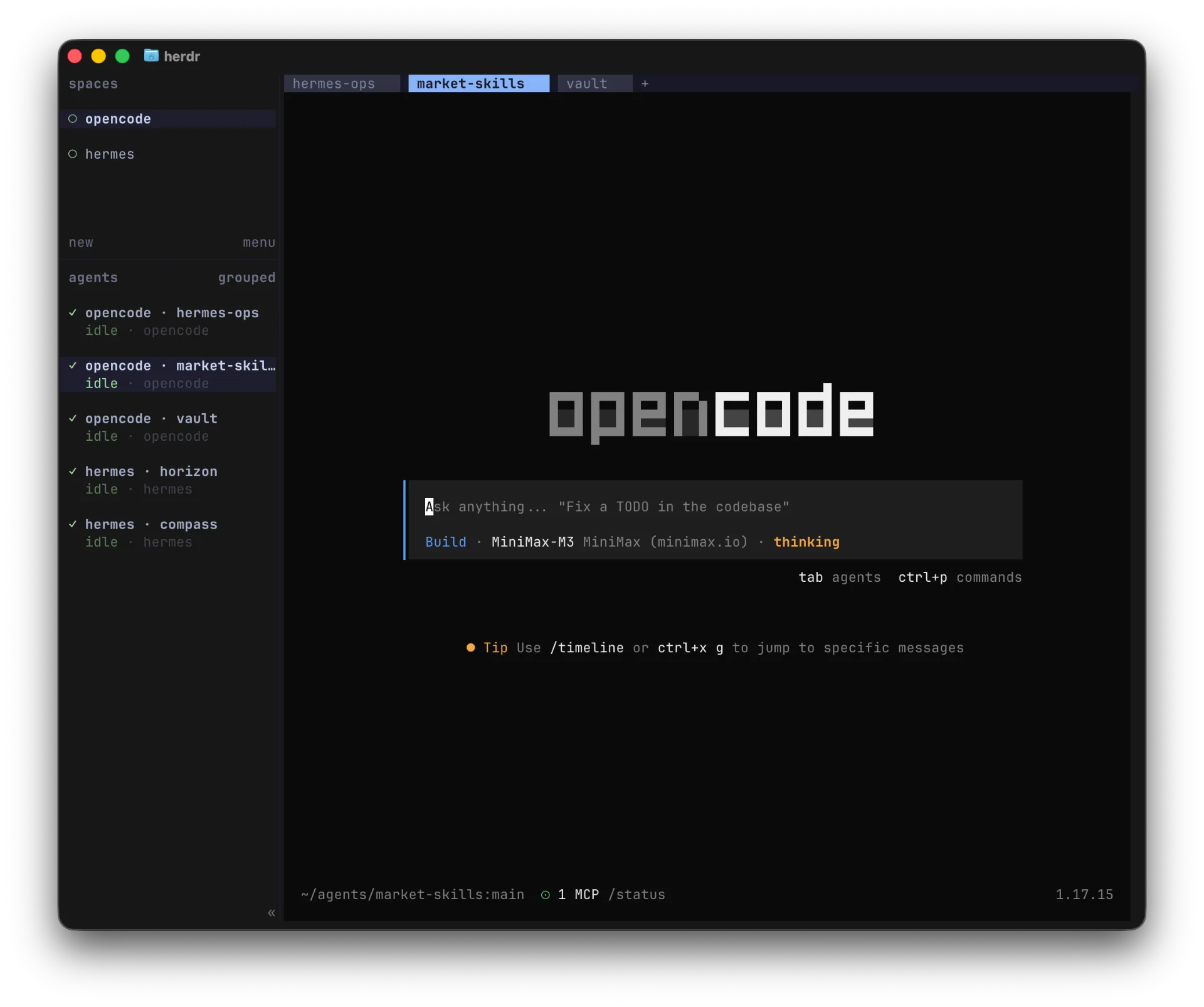The height and width of the screenshot is (1007, 1204).
Task: Select opencode vault agent row
Action: pos(168,427)
